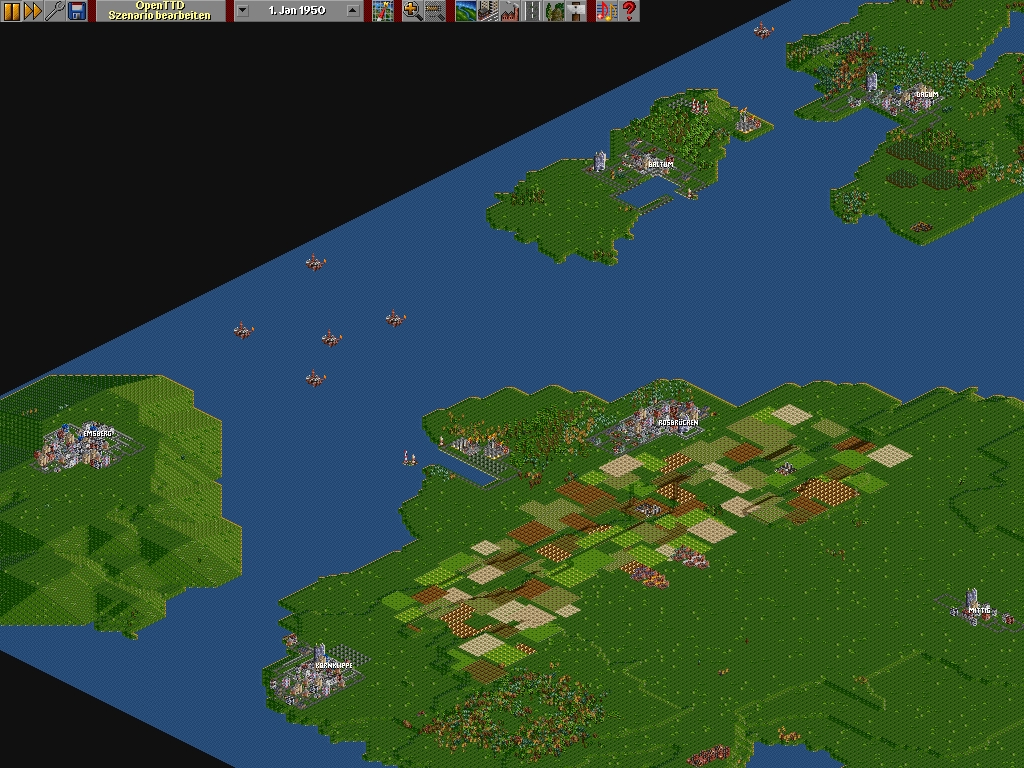Zoom out with the magnifier minus icon
This screenshot has width=1024, height=768.
434,11
